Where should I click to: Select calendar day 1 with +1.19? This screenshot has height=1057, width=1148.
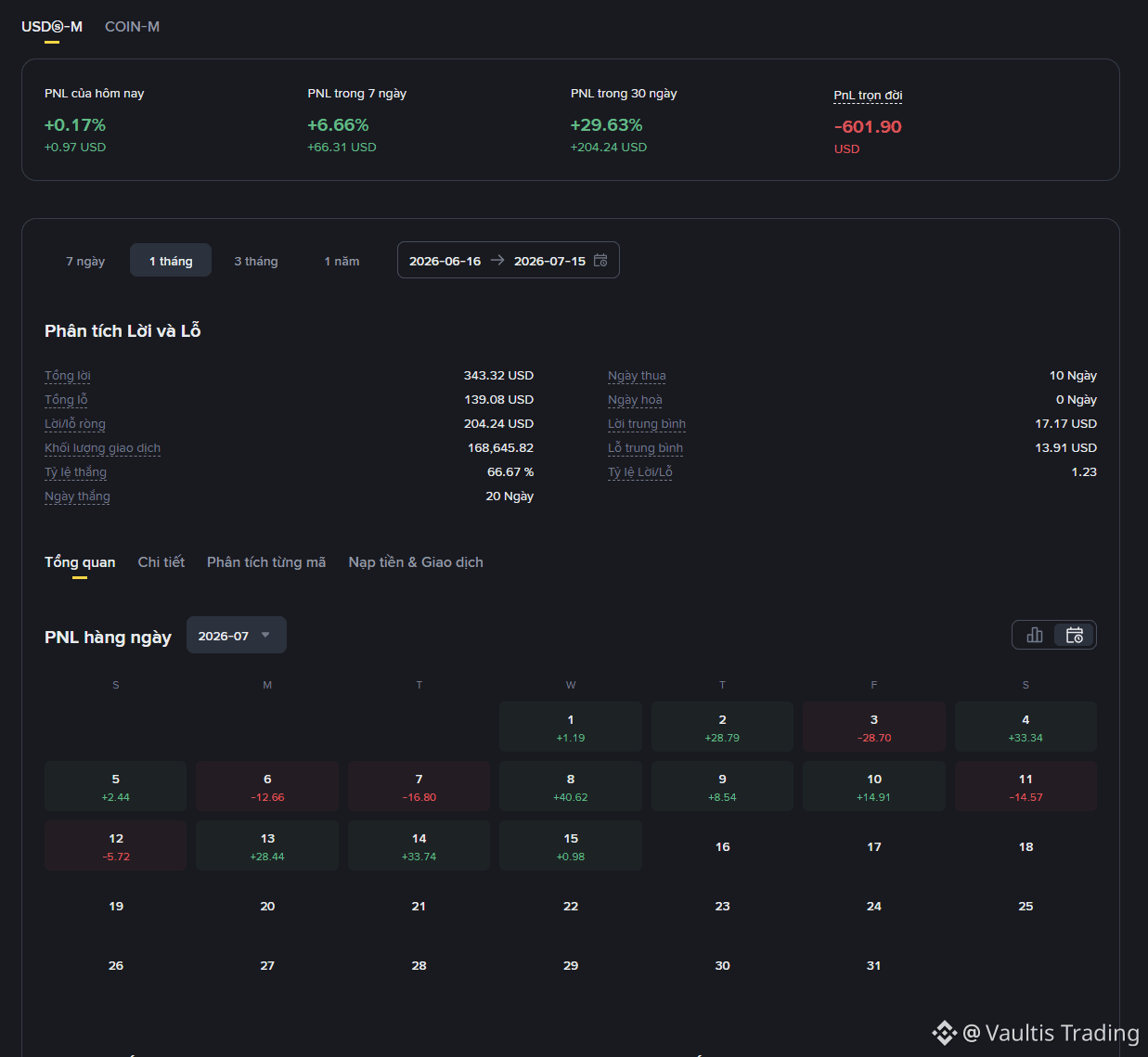coord(571,727)
